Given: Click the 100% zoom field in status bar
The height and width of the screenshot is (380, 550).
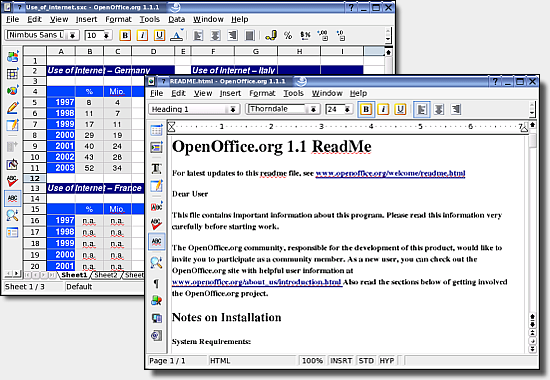Looking at the screenshot, I should (312, 361).
